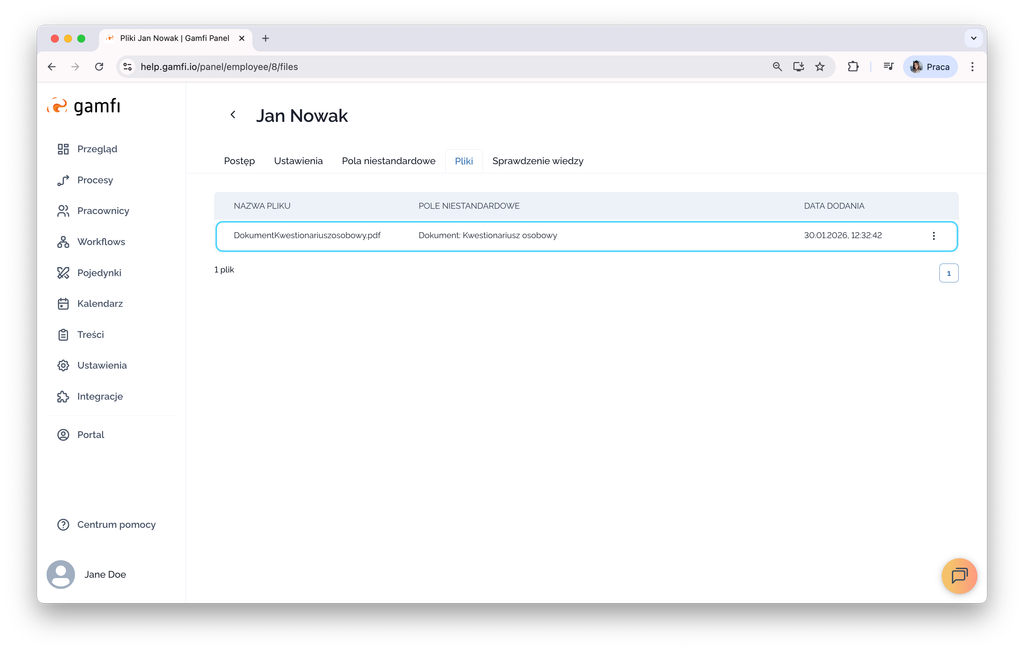Switch to the Sprawdzenie wiedzy tab
The width and height of the screenshot is (1024, 652).
tap(537, 161)
